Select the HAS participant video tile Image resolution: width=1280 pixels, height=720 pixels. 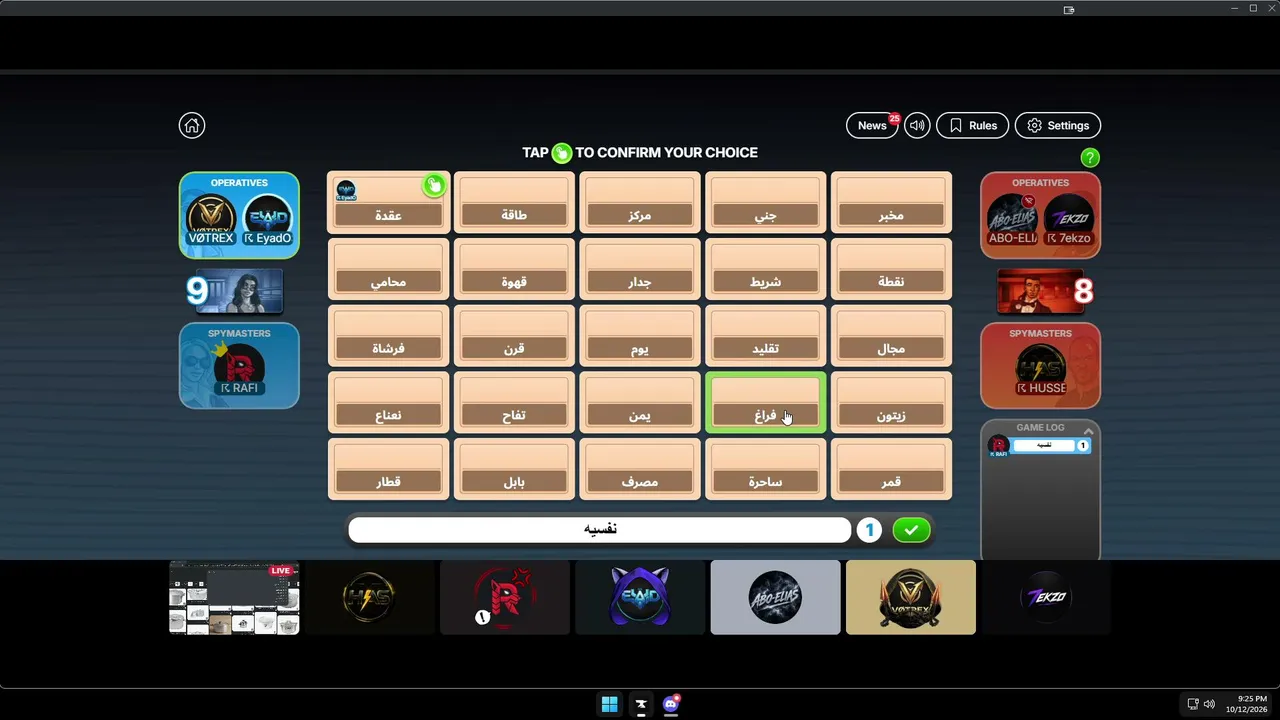coord(369,598)
